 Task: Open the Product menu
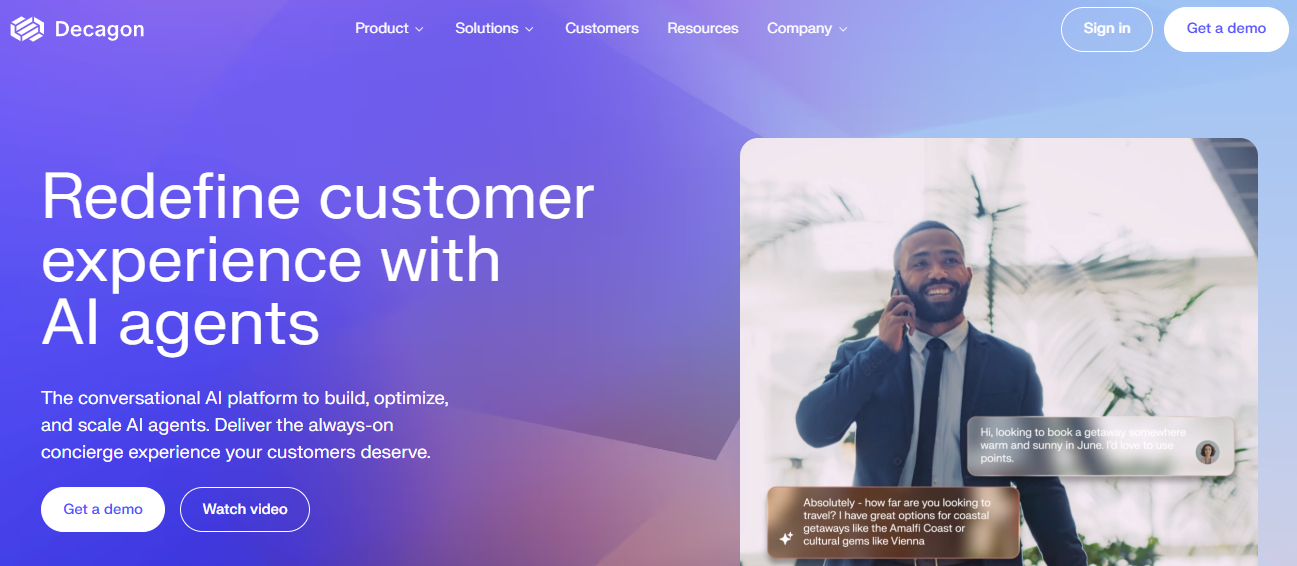(x=389, y=28)
